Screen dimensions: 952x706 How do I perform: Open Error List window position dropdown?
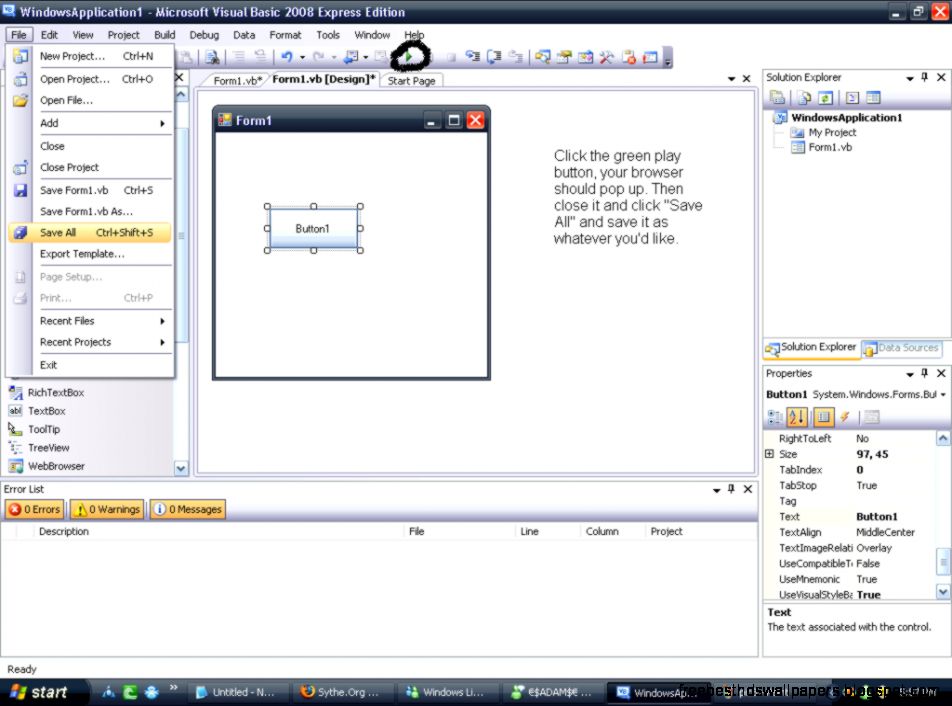click(x=716, y=490)
